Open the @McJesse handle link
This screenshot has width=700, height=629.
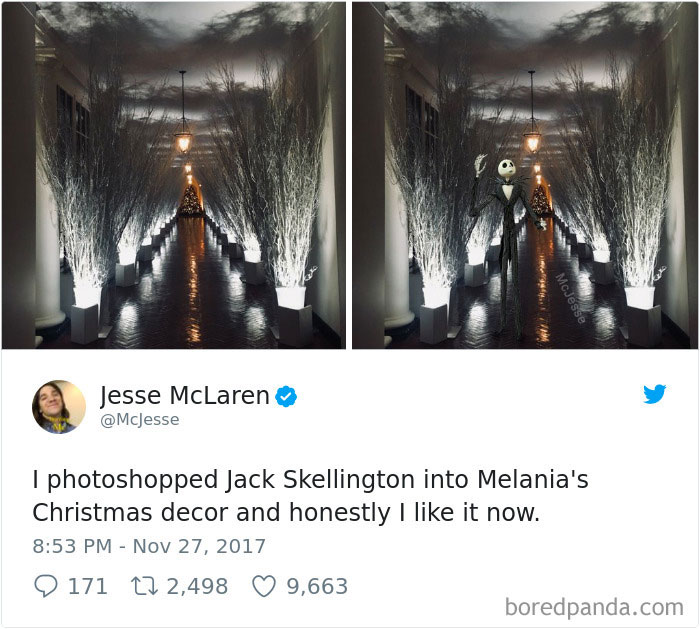point(140,420)
